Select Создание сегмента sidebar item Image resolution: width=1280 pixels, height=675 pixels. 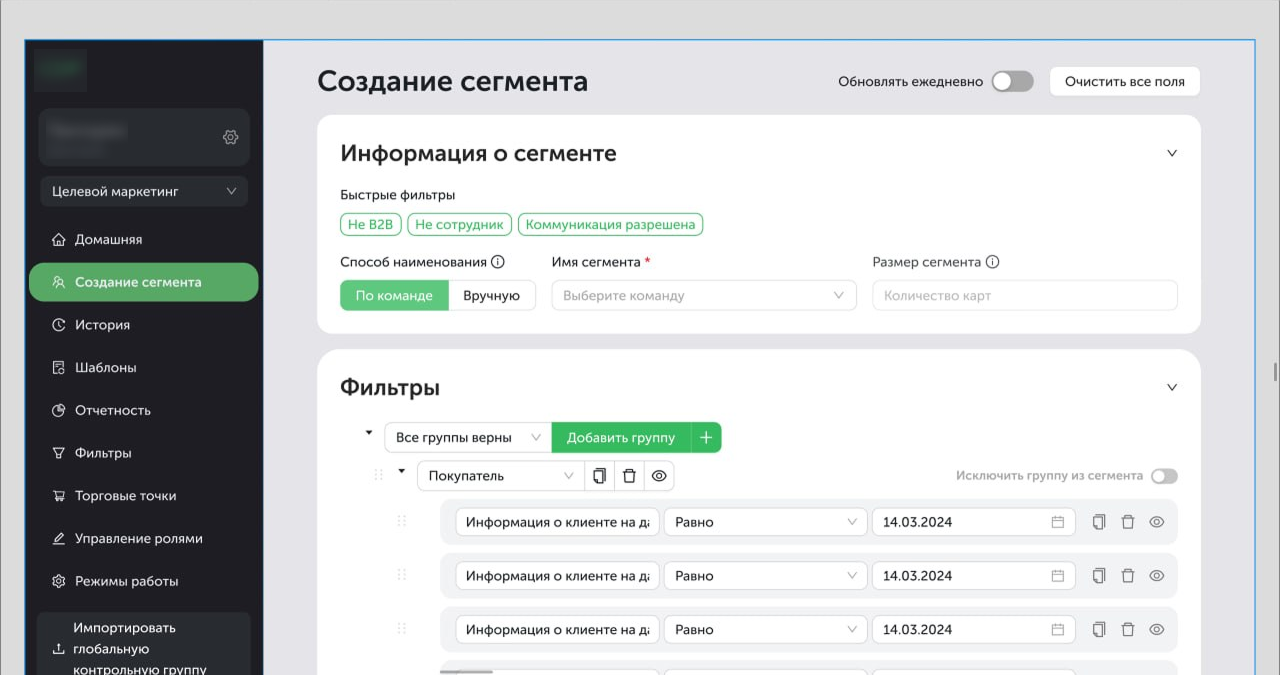[x=144, y=282]
